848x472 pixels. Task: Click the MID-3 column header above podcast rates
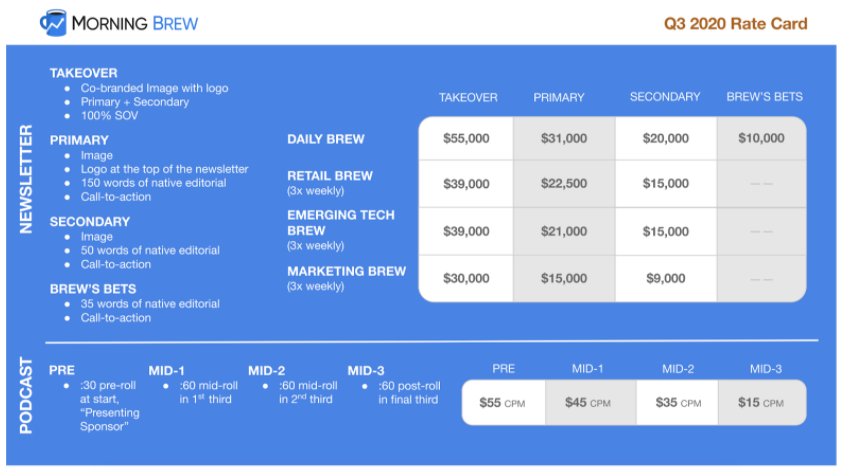(x=765, y=369)
